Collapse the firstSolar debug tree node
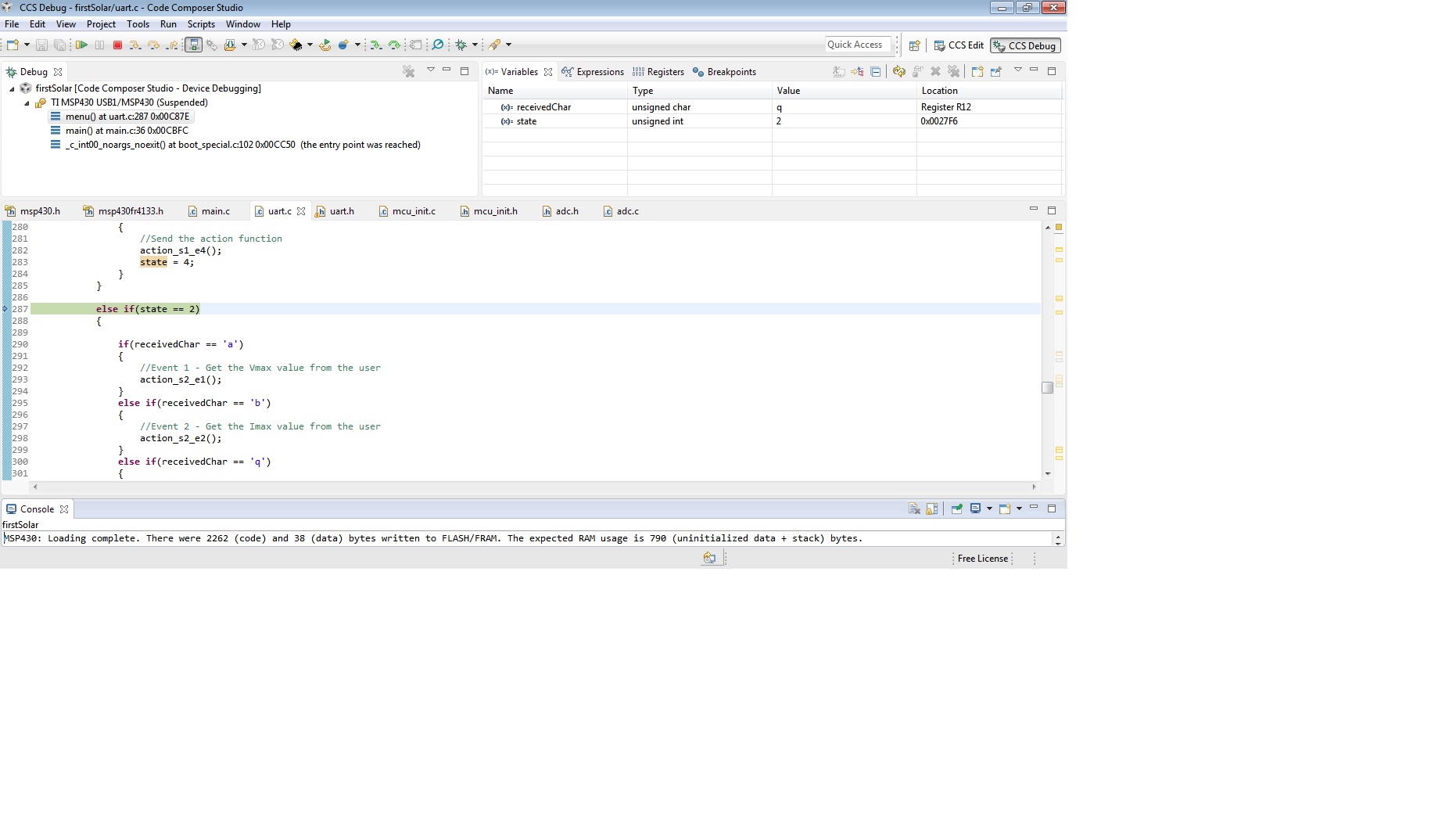This screenshot has width=1456, height=823. click(12, 89)
